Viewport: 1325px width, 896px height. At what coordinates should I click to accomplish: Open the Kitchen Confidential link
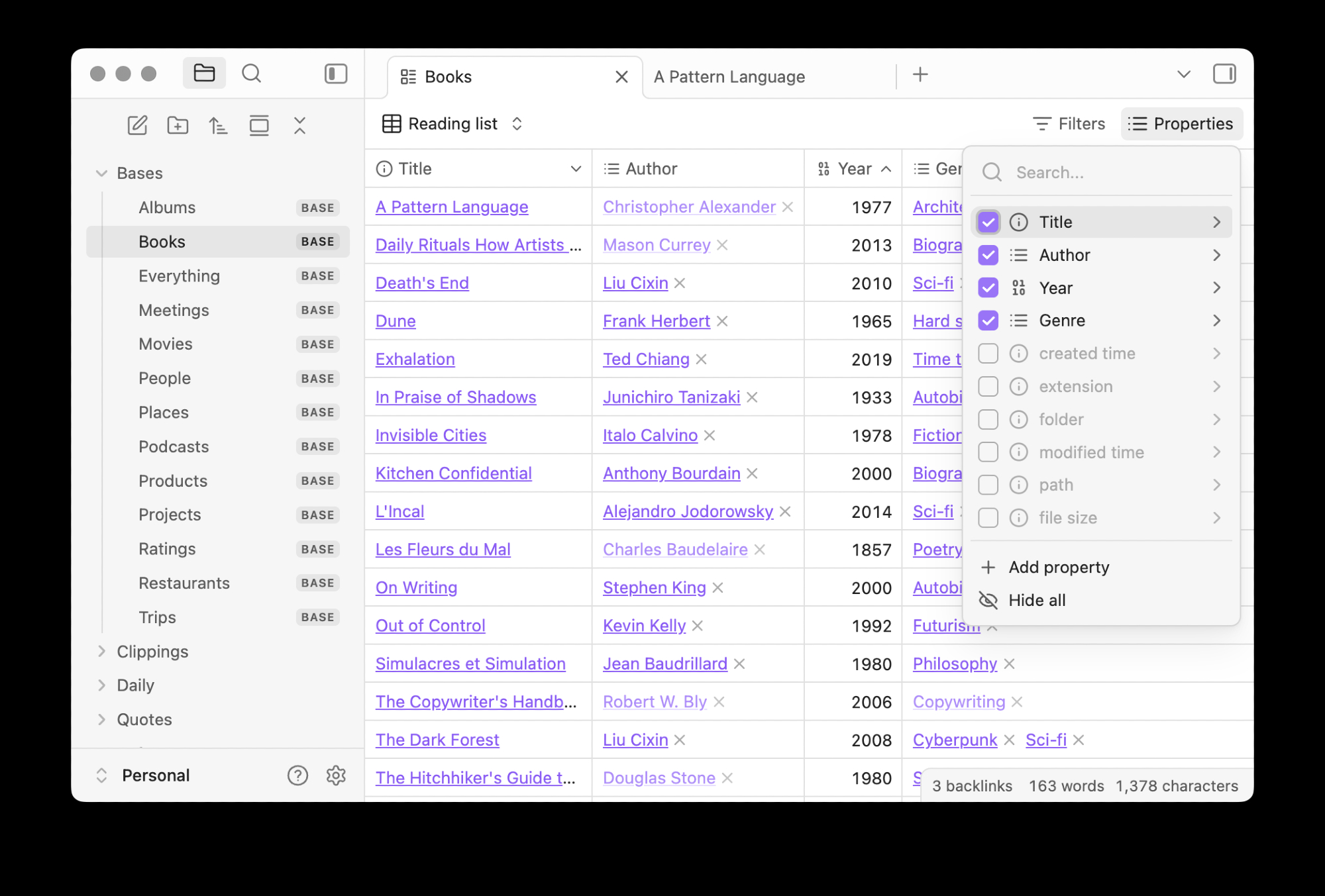point(453,473)
